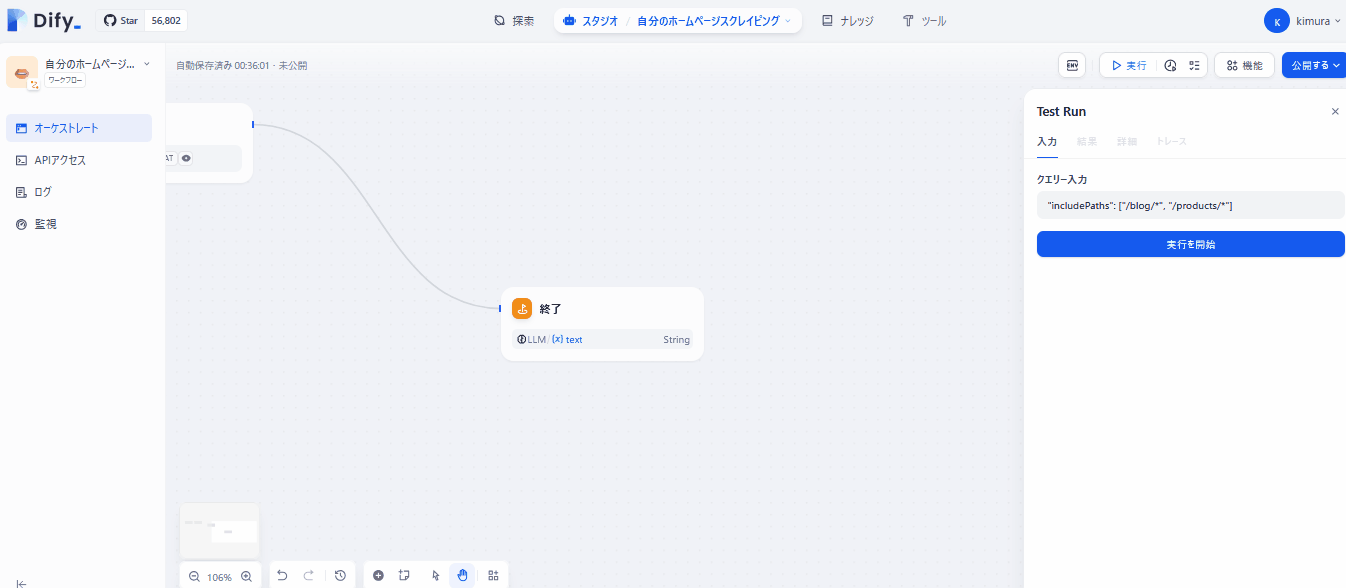Undo the last workflow change

281,575
